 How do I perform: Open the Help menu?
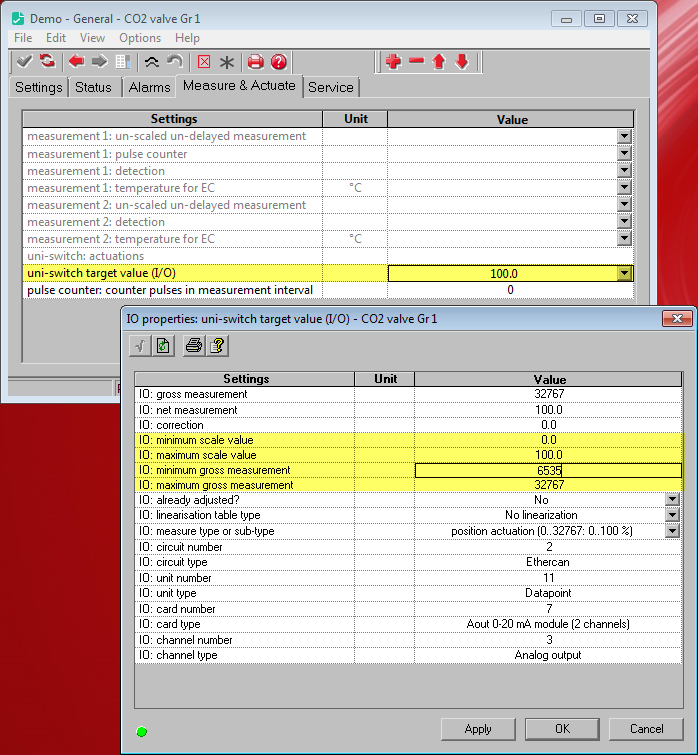click(x=187, y=38)
